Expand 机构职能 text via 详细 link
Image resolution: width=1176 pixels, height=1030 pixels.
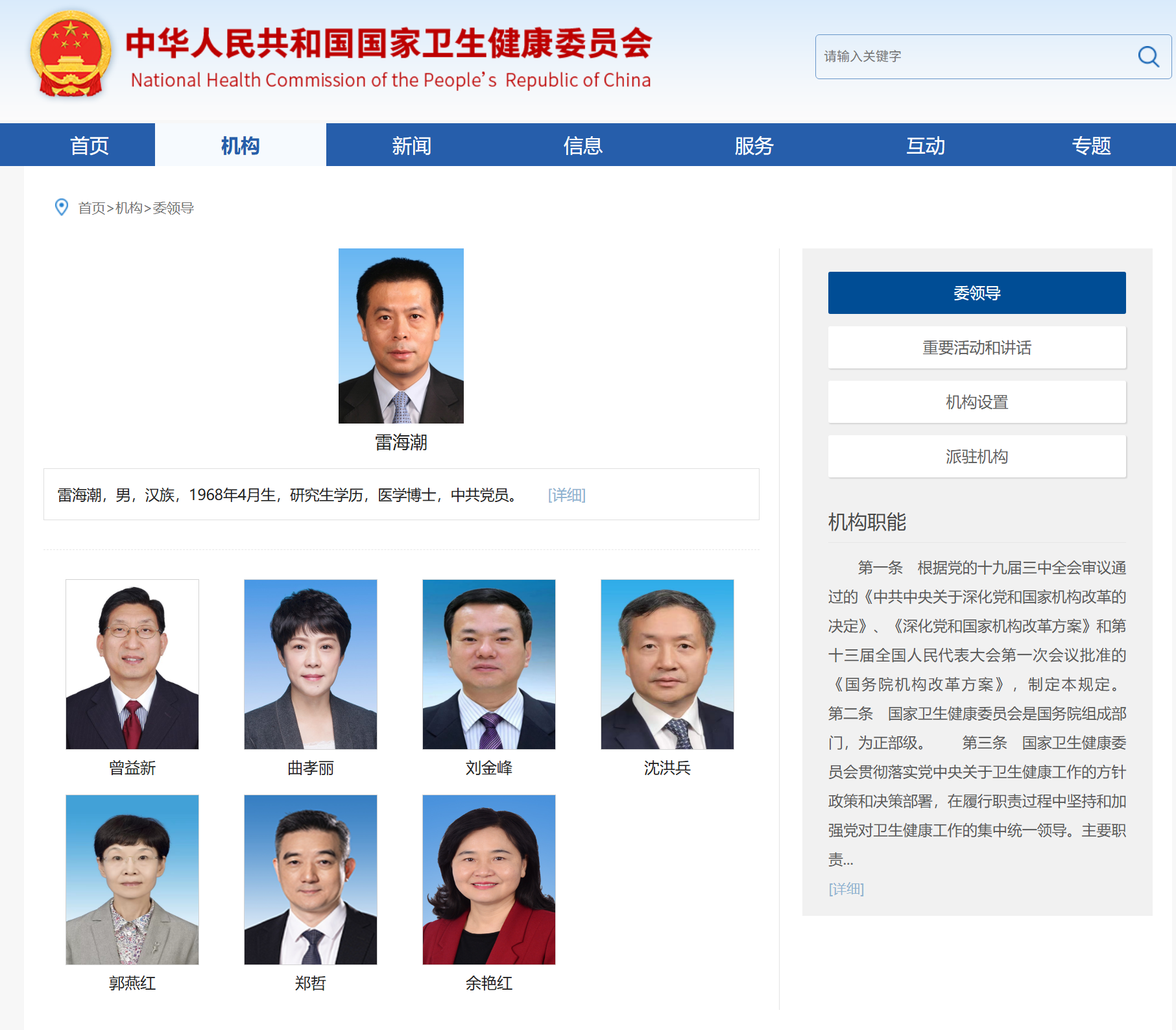pyautogui.click(x=846, y=889)
